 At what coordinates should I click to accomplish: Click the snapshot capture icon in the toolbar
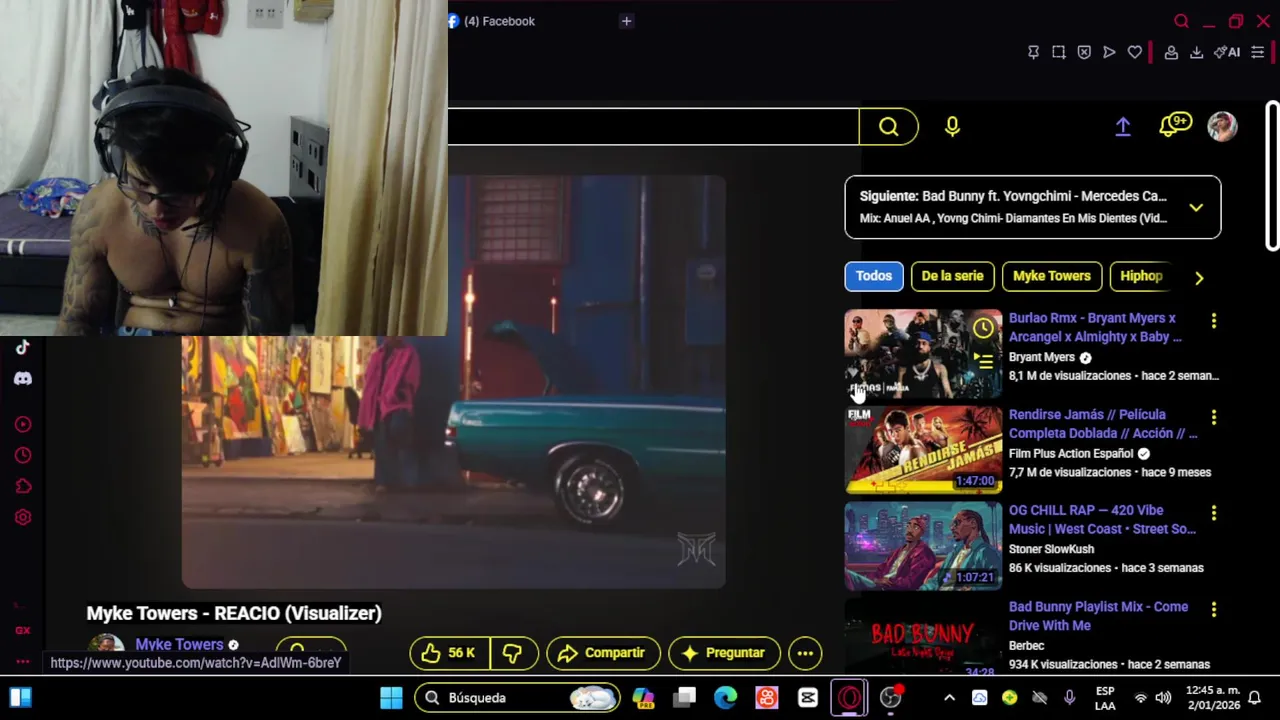pos(1058,52)
